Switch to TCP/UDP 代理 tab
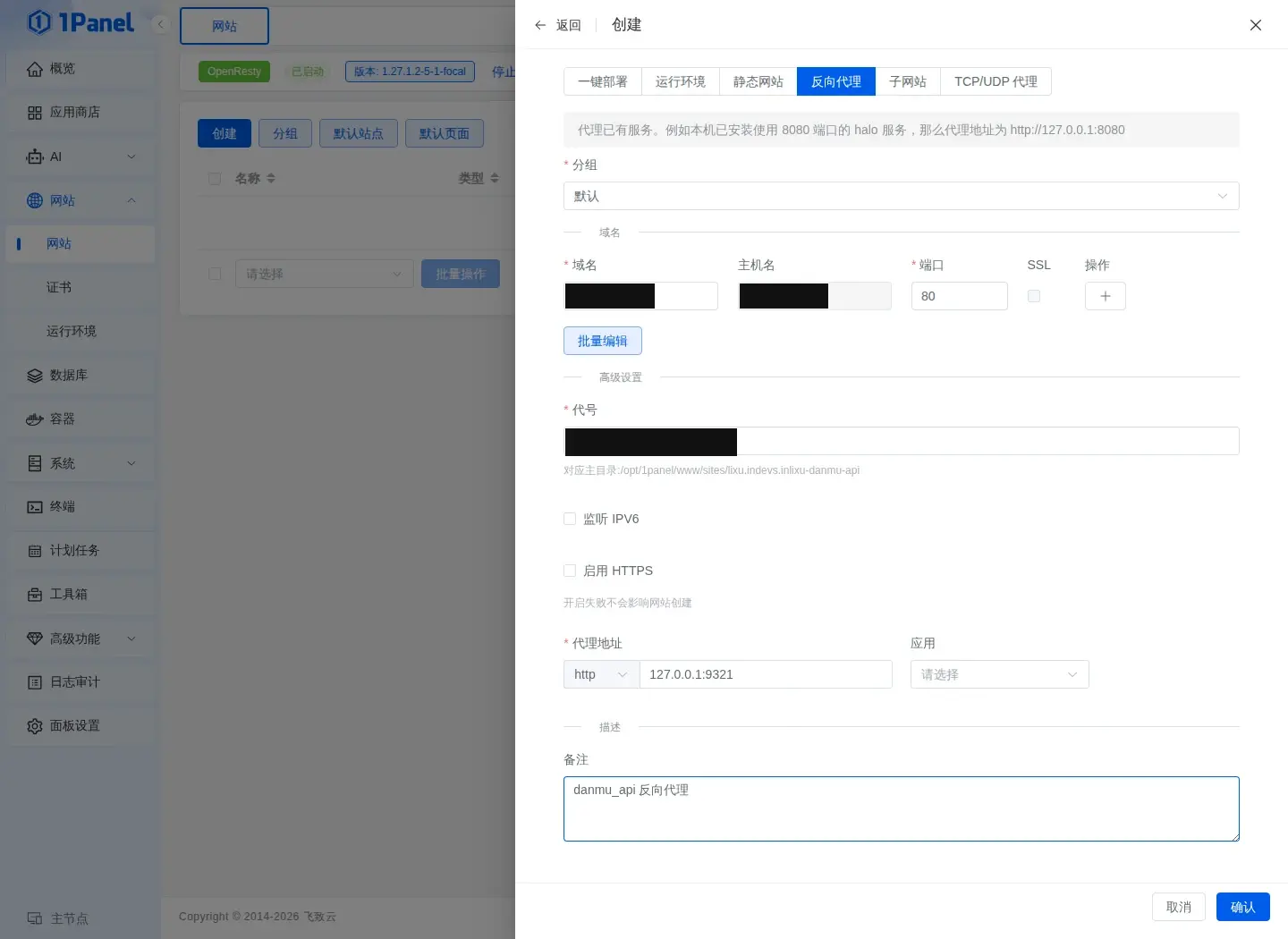This screenshot has height=939, width=1288. coord(996,81)
